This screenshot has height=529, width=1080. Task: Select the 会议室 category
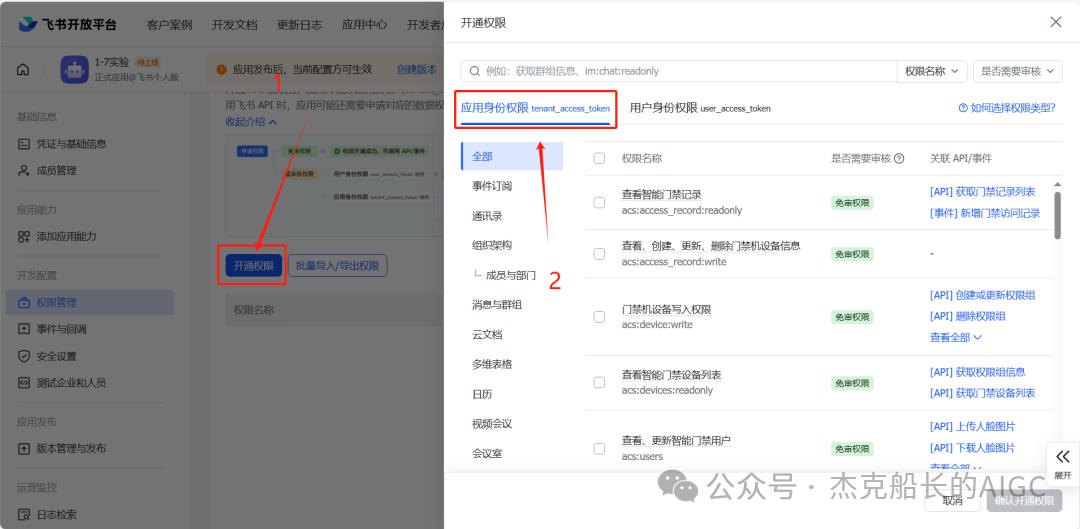tap(487, 453)
